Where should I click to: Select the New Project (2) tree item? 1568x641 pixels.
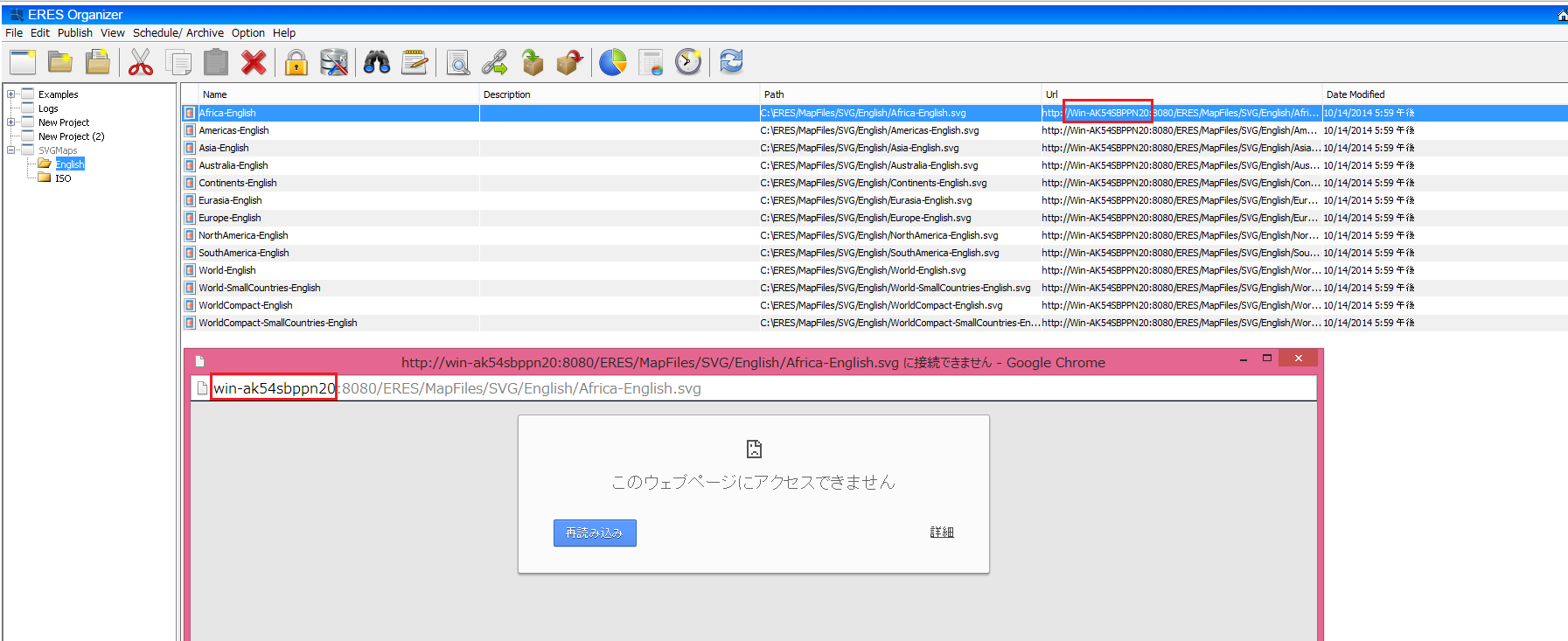click(x=71, y=136)
